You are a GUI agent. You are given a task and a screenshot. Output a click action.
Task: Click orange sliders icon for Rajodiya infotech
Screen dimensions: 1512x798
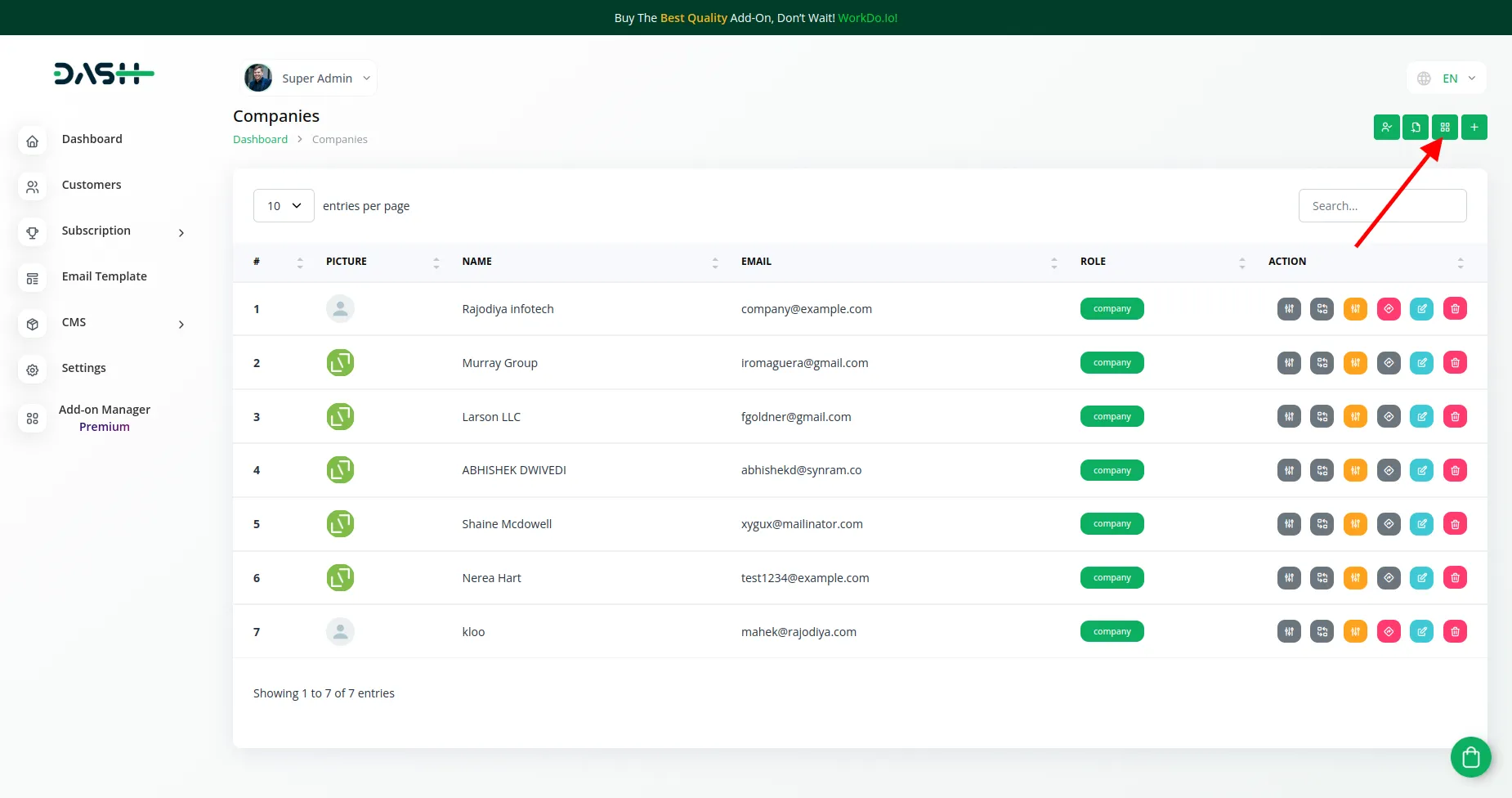1355,309
